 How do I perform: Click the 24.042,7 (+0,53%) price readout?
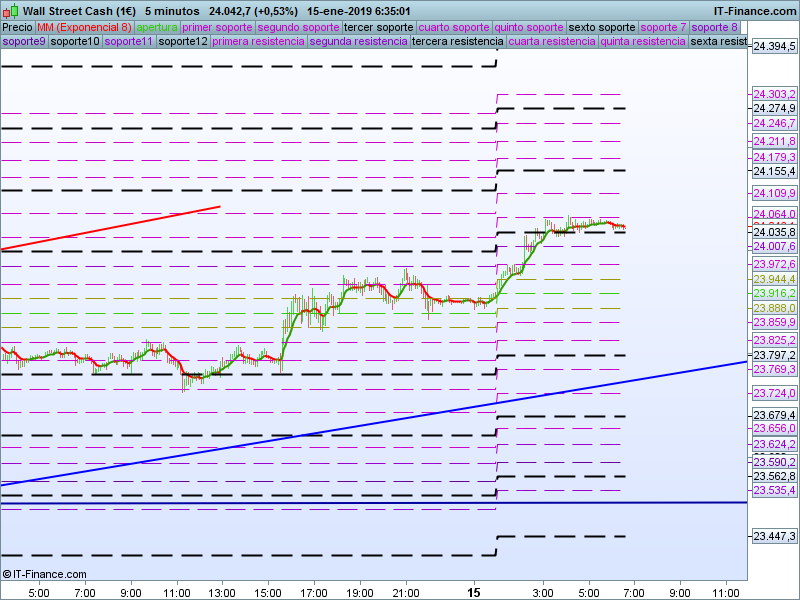point(253,11)
